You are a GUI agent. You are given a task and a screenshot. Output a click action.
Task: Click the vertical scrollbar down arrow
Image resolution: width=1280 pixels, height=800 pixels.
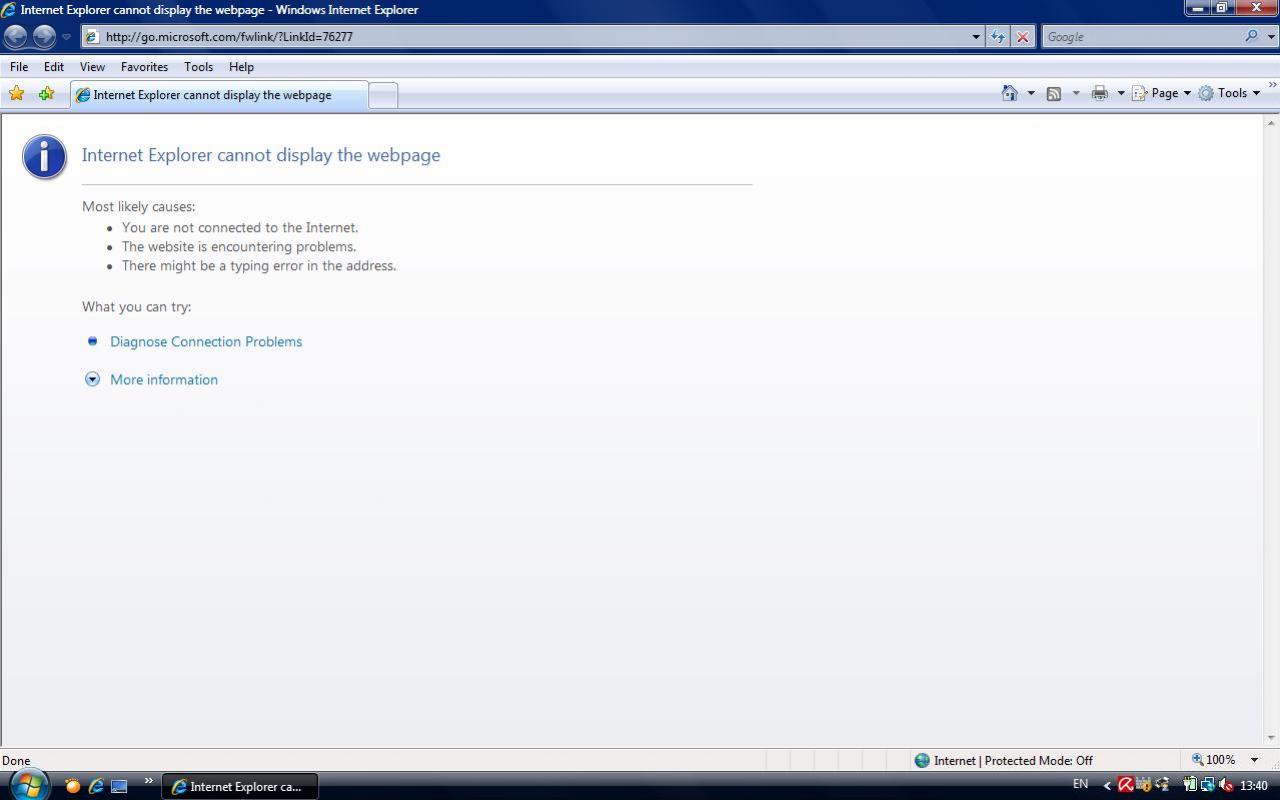point(1272,738)
